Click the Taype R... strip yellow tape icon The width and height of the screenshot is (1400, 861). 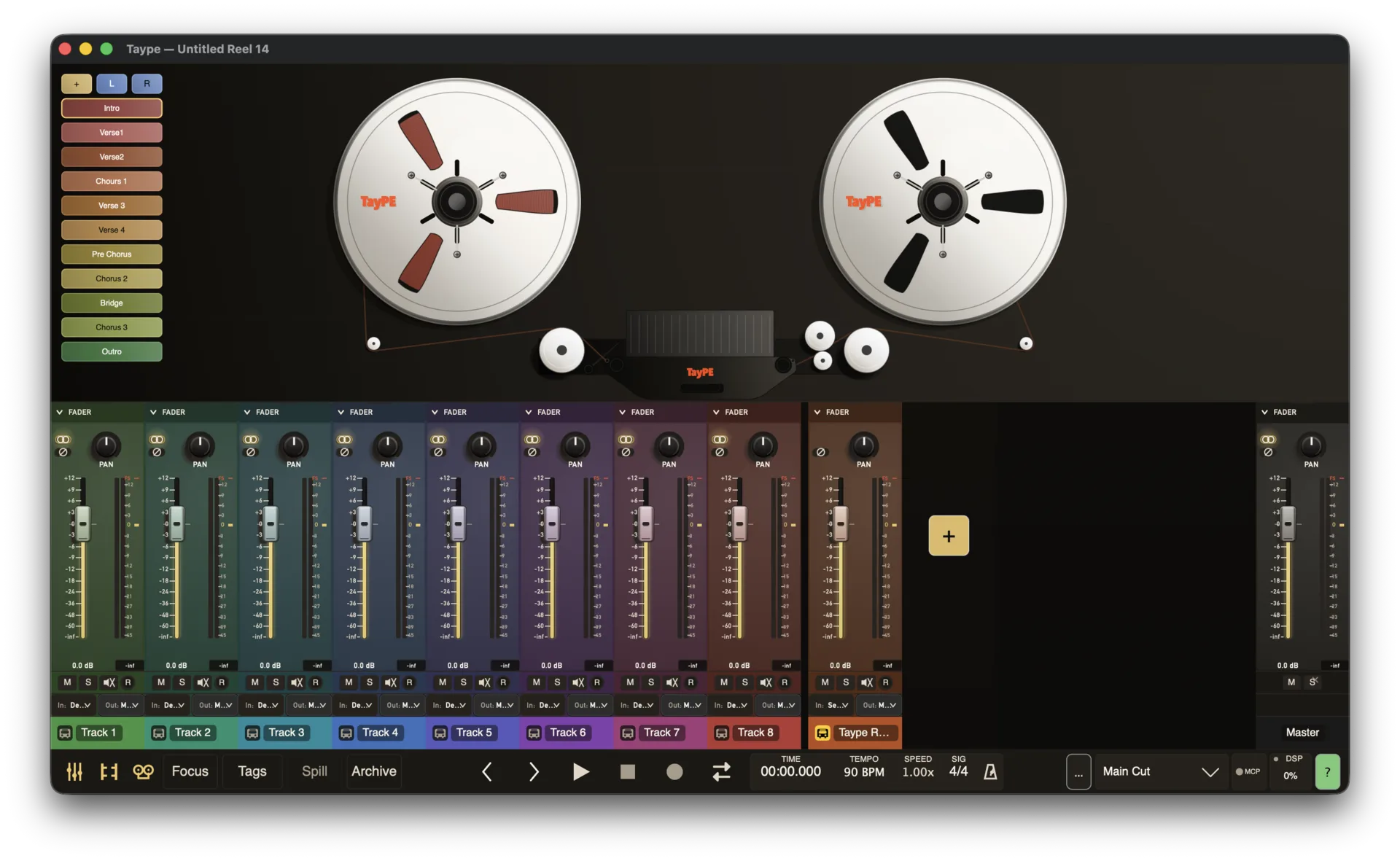(x=822, y=733)
